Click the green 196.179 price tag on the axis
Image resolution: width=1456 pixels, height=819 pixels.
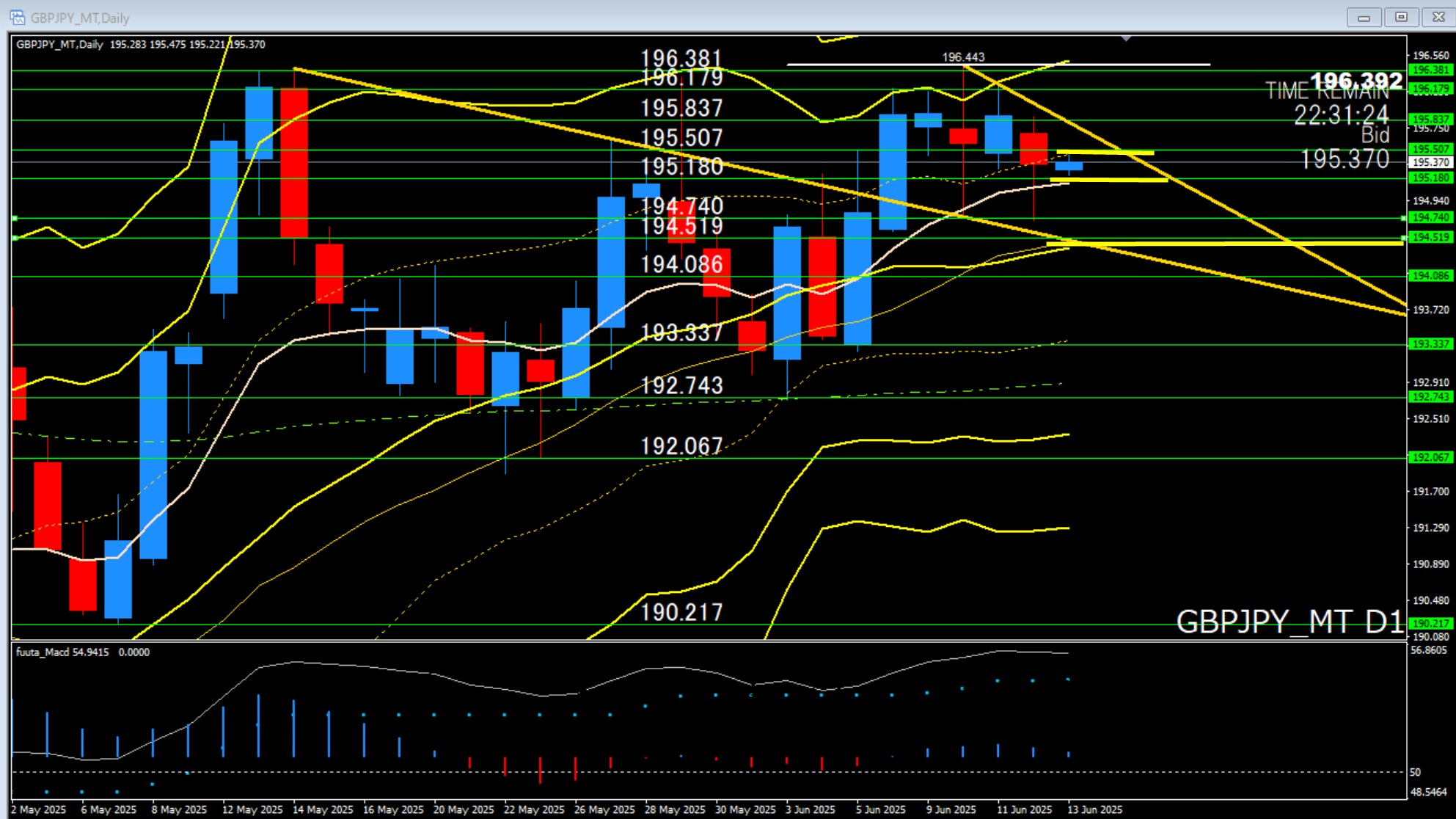1430,89
